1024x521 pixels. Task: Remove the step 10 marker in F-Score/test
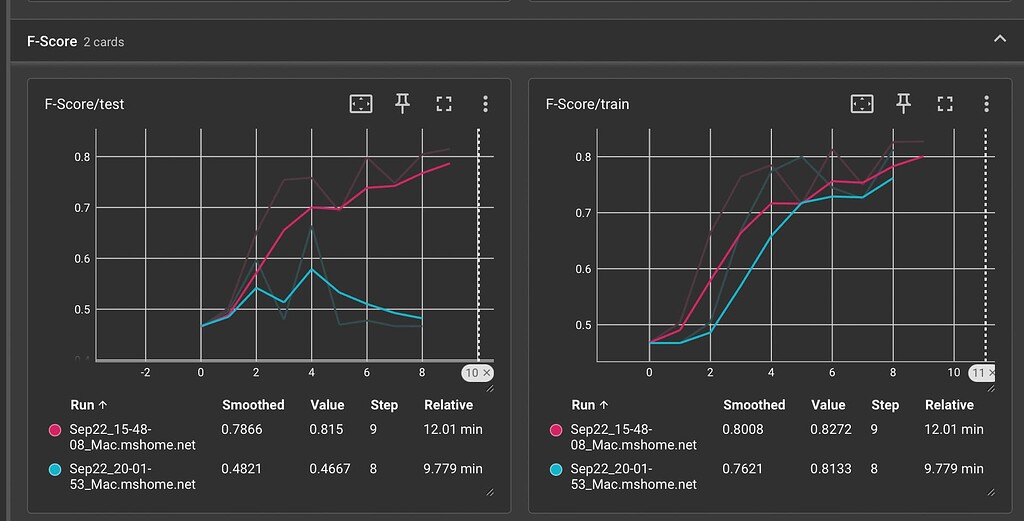coord(486,373)
